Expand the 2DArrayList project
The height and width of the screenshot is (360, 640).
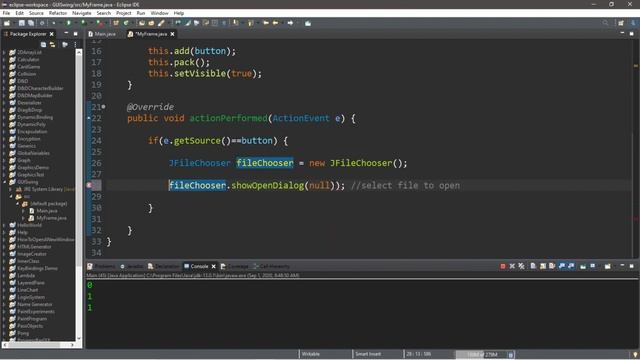point(4,52)
